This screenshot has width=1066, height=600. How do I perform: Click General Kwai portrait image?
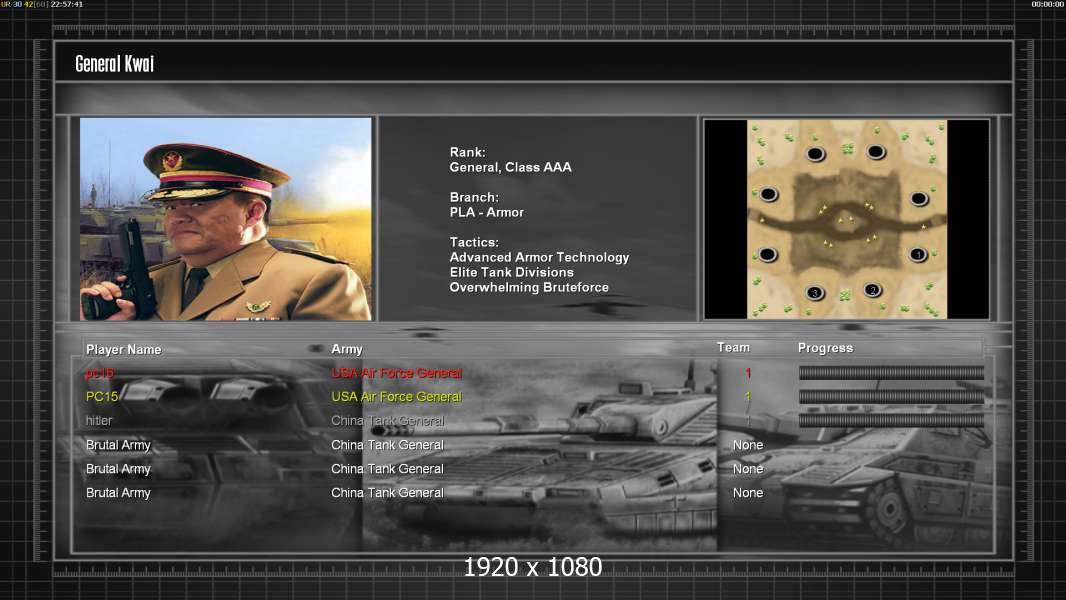pyautogui.click(x=226, y=219)
